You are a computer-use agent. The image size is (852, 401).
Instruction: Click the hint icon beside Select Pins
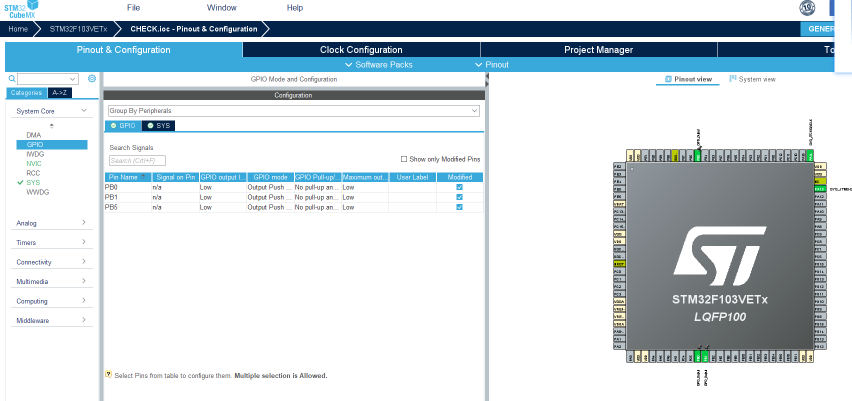pyautogui.click(x=108, y=374)
